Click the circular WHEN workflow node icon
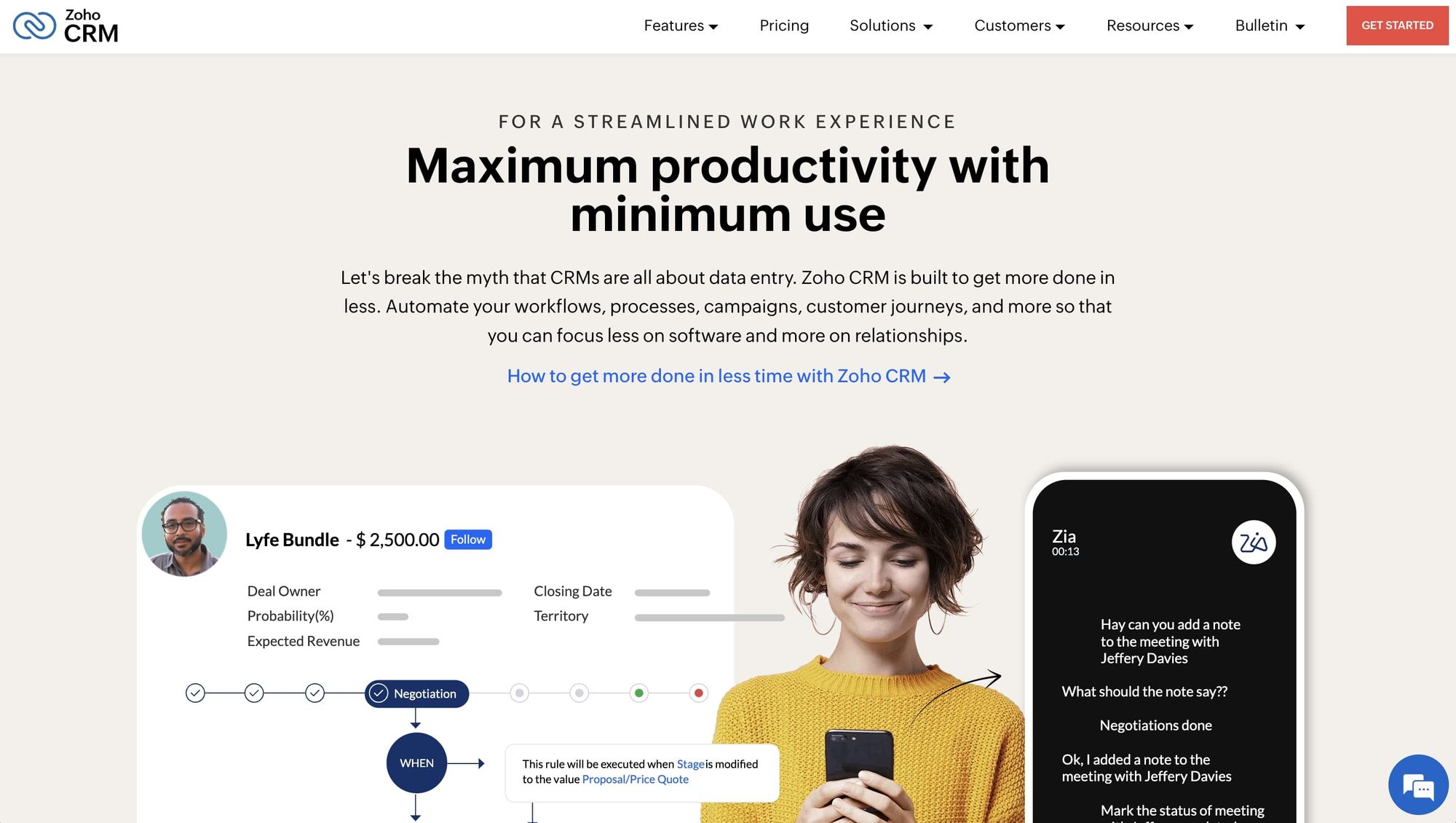 coord(416,763)
